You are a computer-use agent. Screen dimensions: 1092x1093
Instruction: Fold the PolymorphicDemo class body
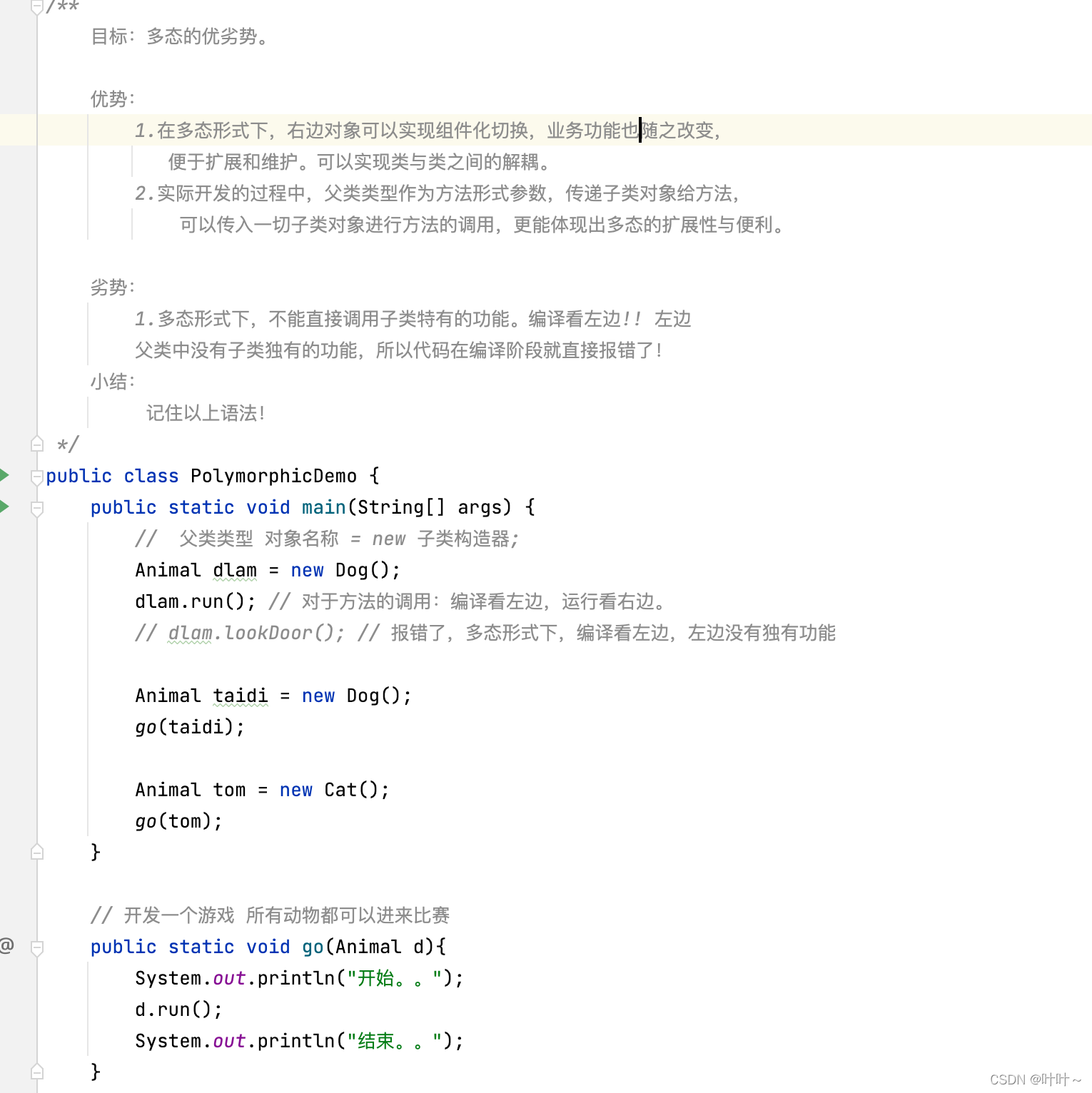(x=37, y=477)
